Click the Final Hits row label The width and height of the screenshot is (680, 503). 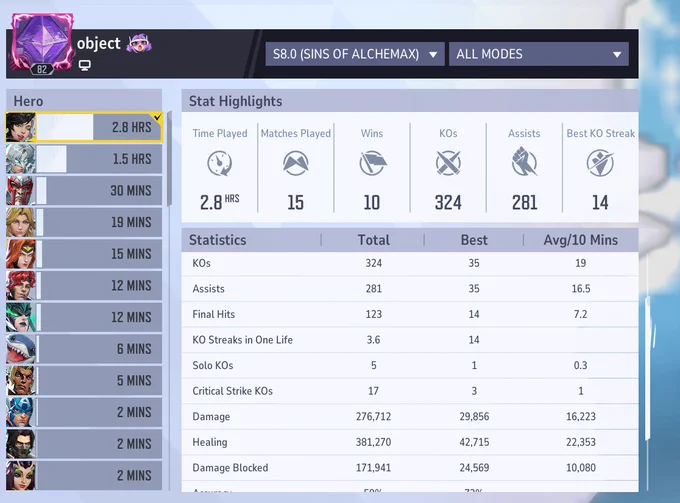214,314
